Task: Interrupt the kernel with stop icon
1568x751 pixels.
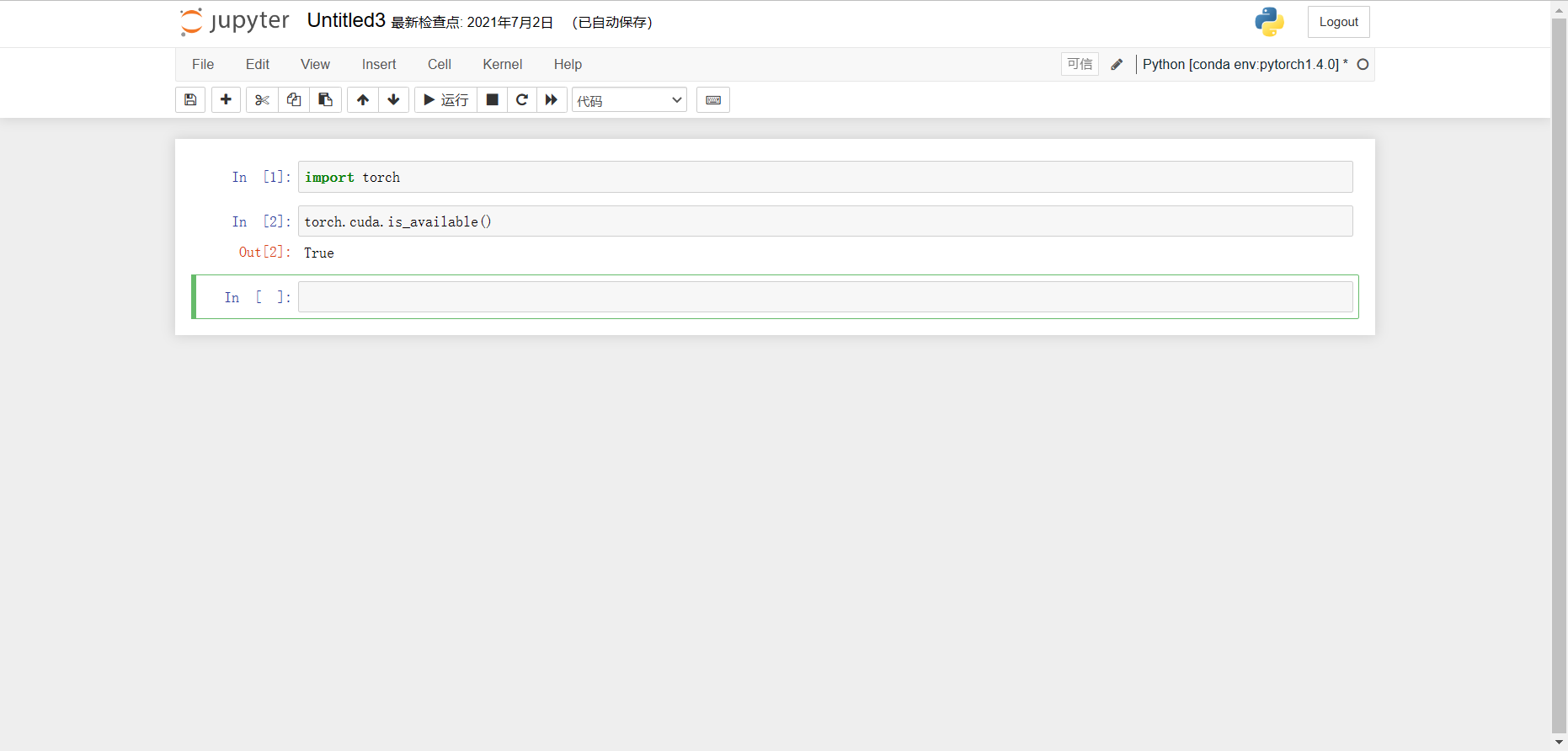Action: click(493, 100)
